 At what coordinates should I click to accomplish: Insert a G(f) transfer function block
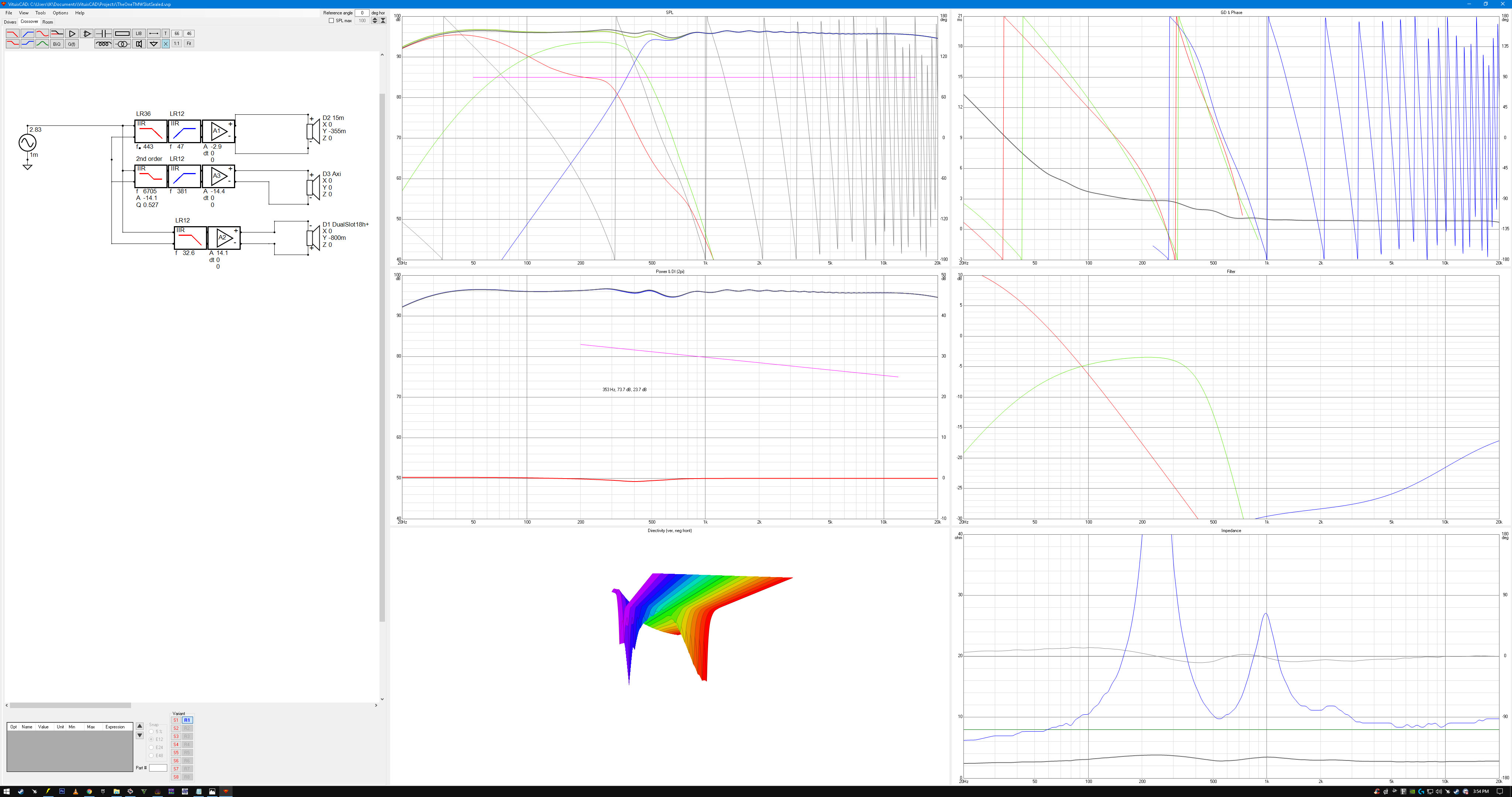(x=72, y=44)
